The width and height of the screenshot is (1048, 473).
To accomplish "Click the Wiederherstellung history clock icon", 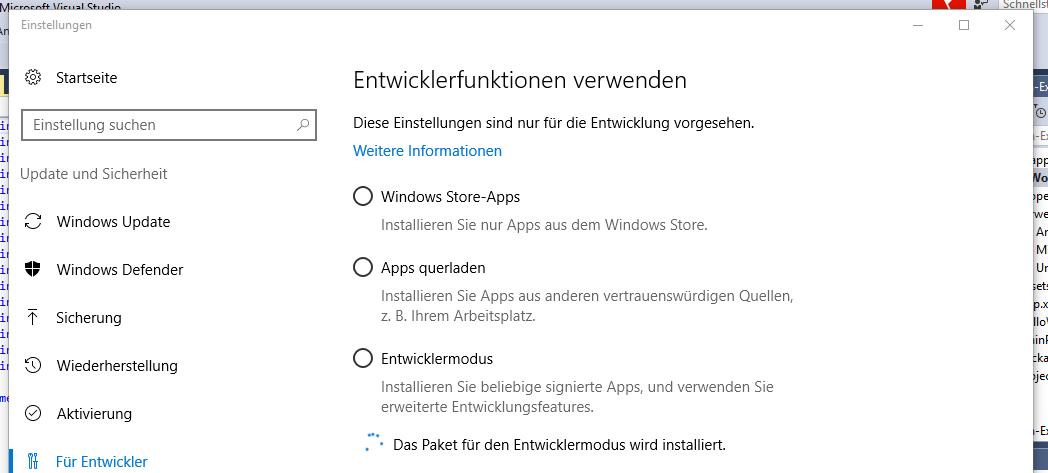I will point(33,365).
